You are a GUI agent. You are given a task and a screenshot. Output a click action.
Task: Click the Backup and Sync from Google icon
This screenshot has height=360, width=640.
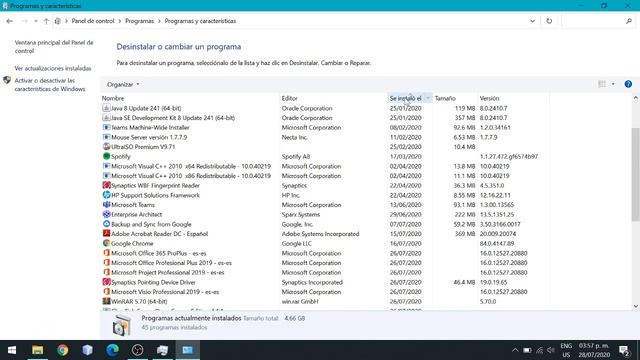(x=106, y=224)
